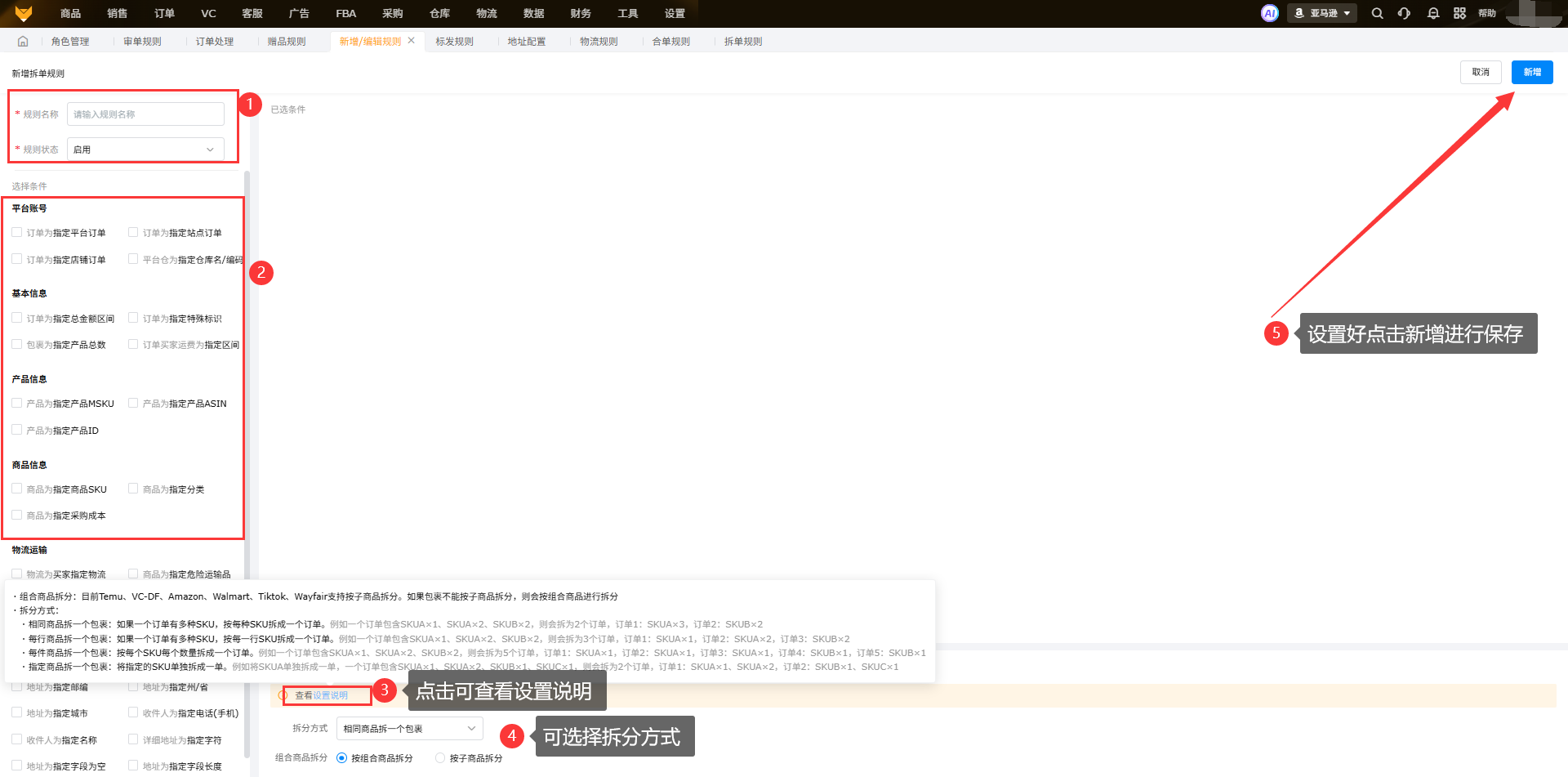Image resolution: width=1568 pixels, height=777 pixels.
Task: Select 按组合商品拆分 radio option
Action: point(341,758)
